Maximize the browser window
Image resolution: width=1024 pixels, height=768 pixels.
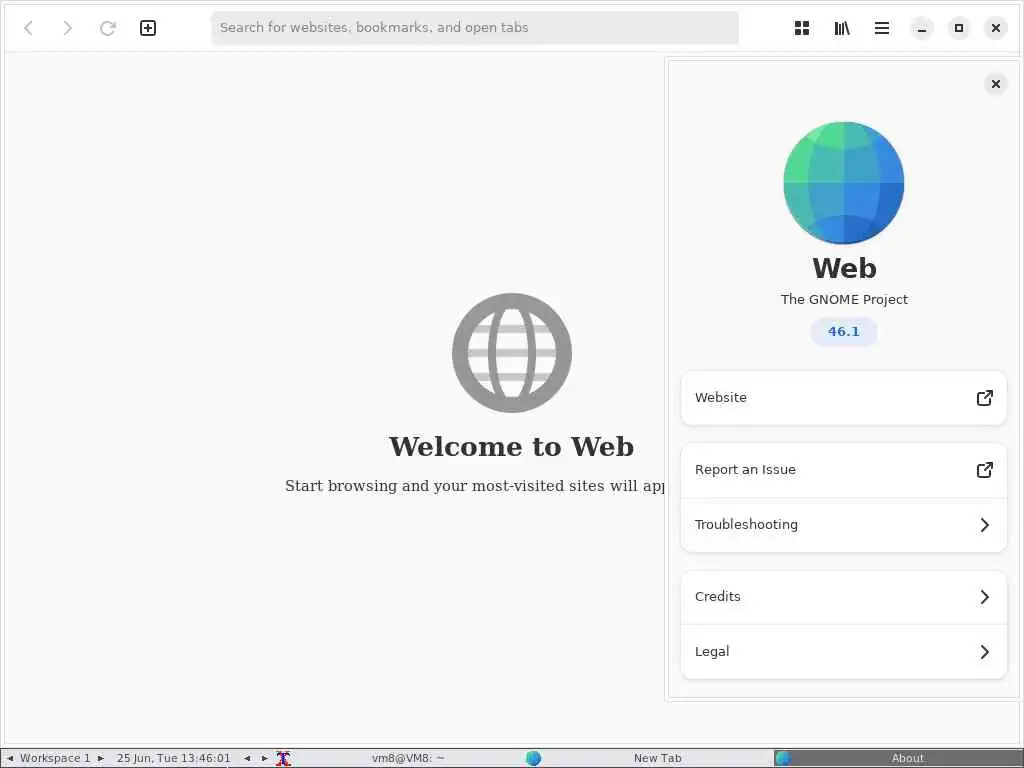click(x=959, y=28)
